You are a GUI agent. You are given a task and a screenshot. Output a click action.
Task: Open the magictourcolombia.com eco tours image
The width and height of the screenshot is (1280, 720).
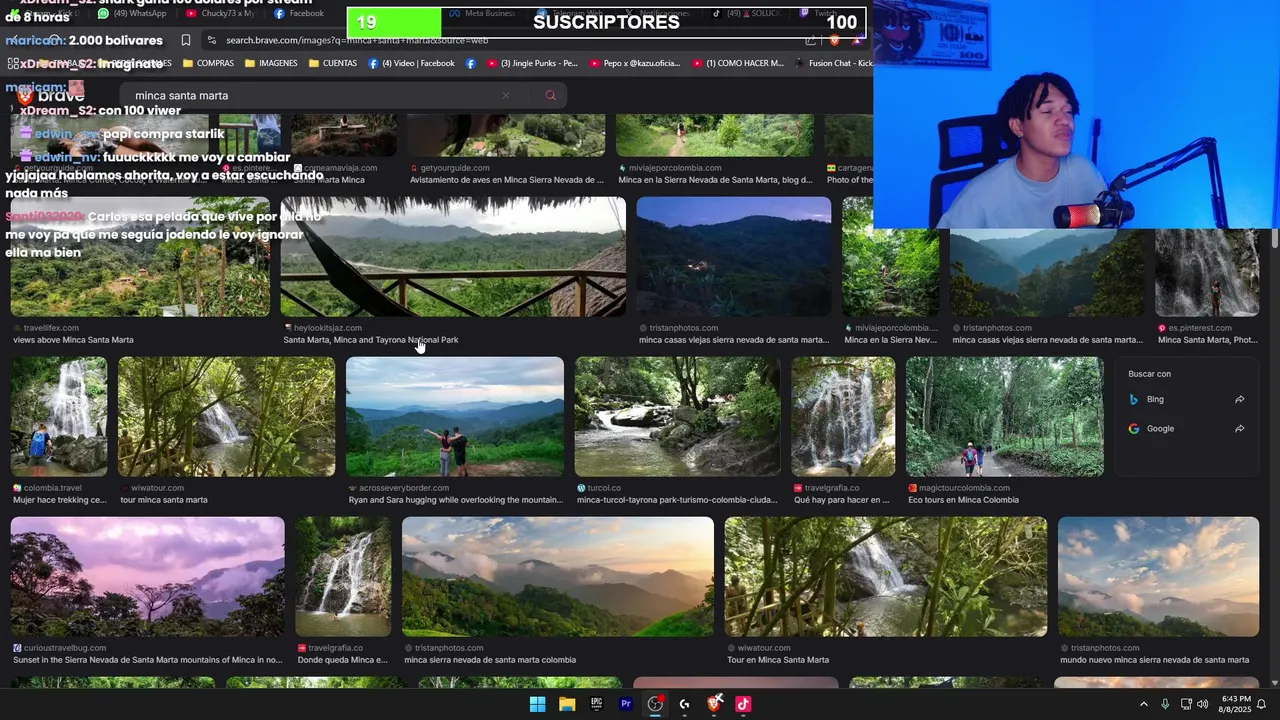[x=1005, y=416]
